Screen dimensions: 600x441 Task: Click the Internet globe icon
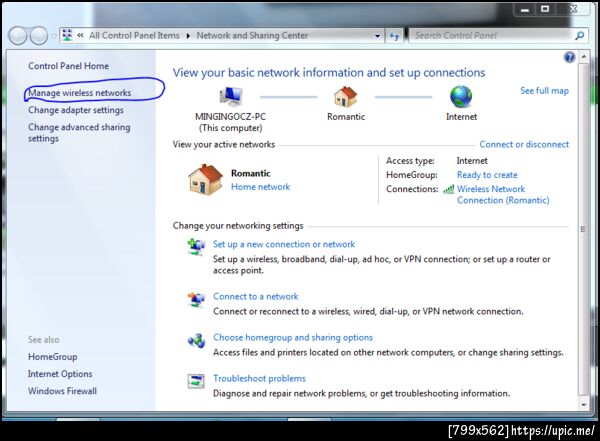[x=461, y=96]
